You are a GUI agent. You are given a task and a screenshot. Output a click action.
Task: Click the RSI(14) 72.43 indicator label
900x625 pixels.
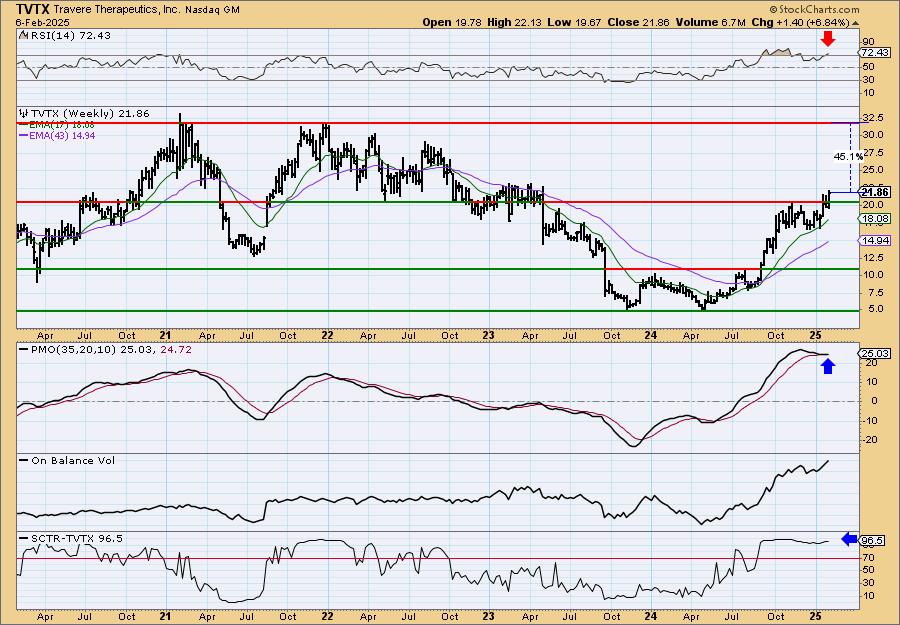(x=70, y=36)
